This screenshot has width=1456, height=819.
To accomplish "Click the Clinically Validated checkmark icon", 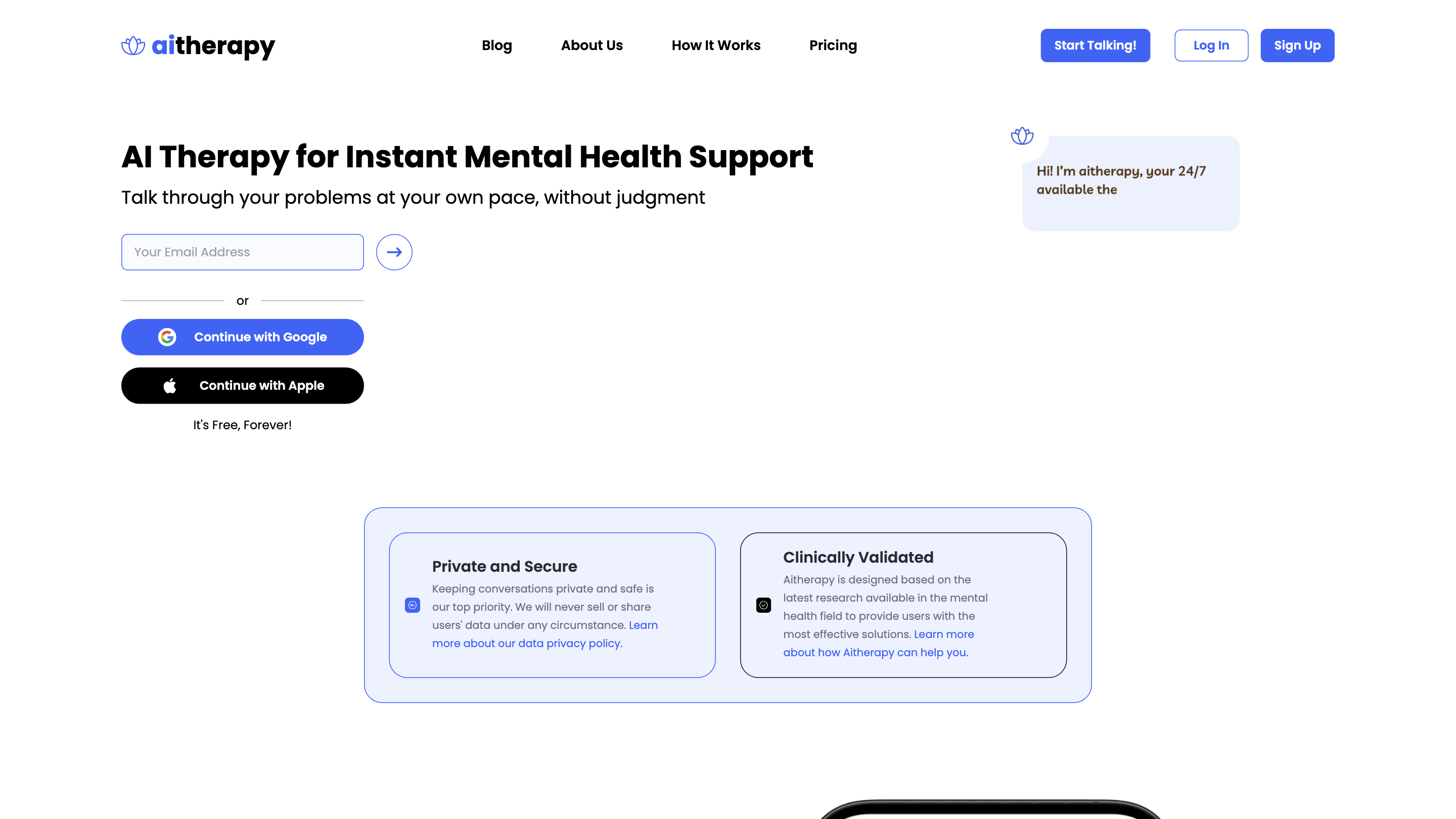I will pos(763,605).
